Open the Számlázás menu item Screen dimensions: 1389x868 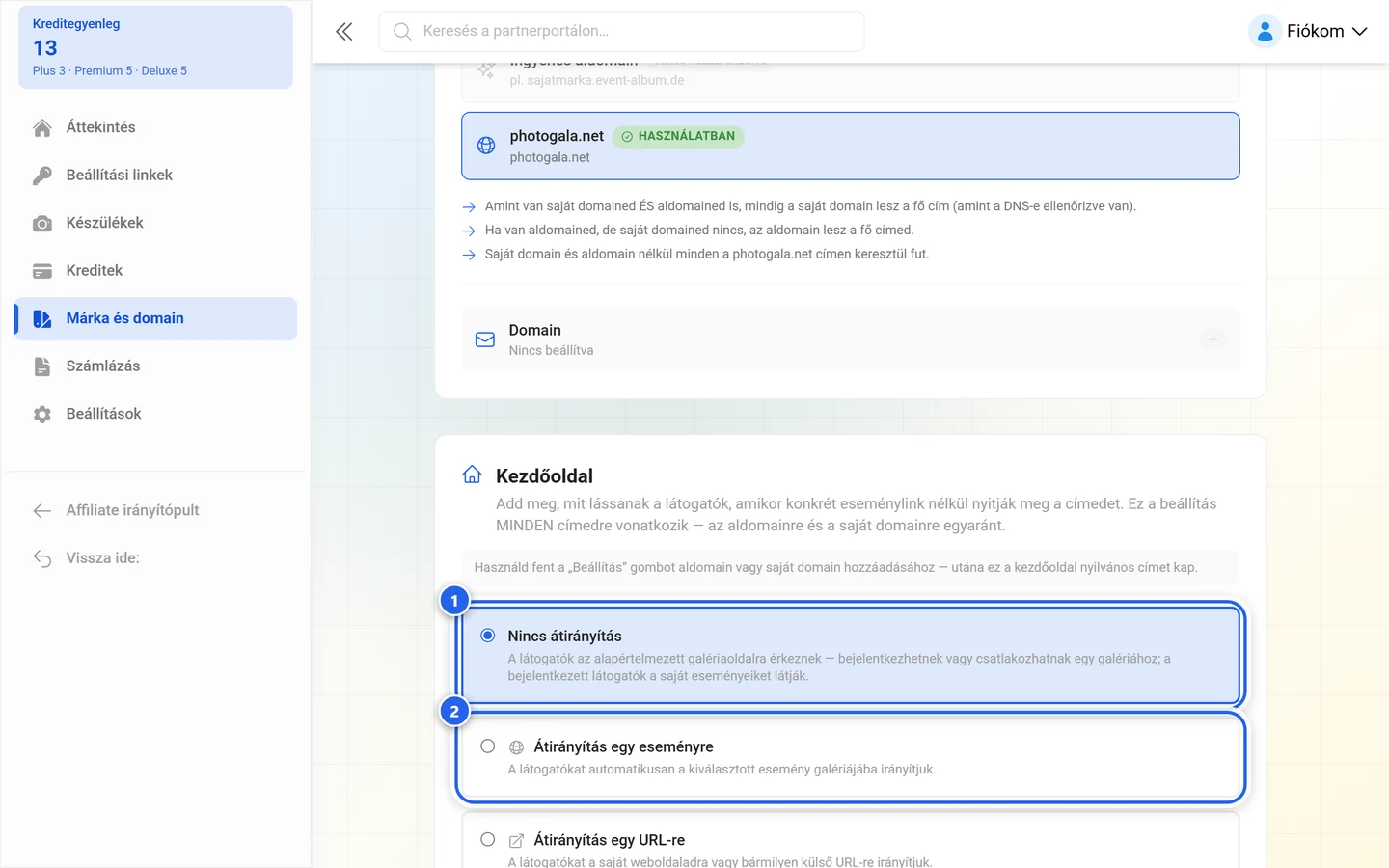[156, 366]
